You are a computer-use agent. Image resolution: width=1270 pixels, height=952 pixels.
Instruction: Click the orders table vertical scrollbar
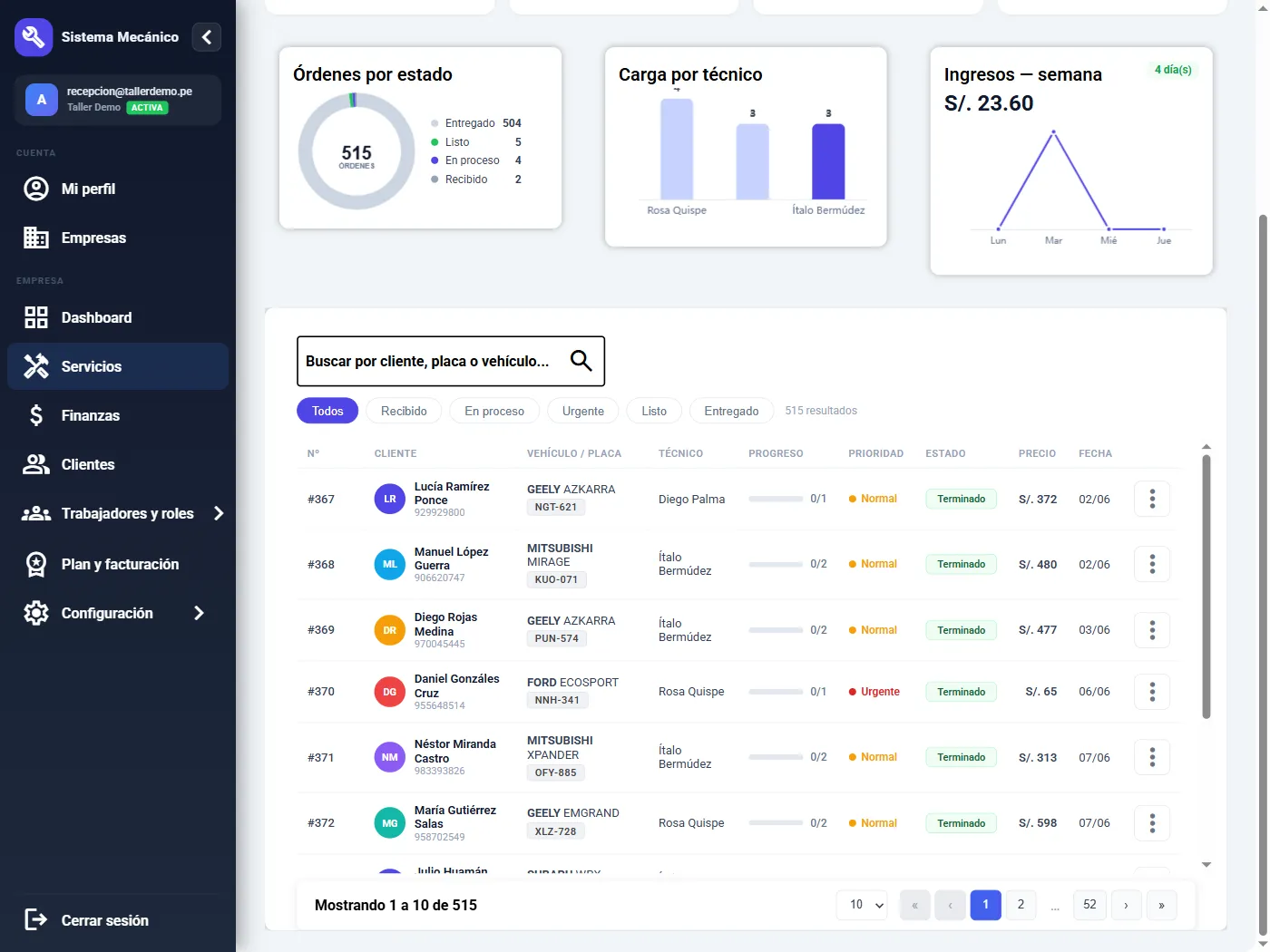(1206, 587)
